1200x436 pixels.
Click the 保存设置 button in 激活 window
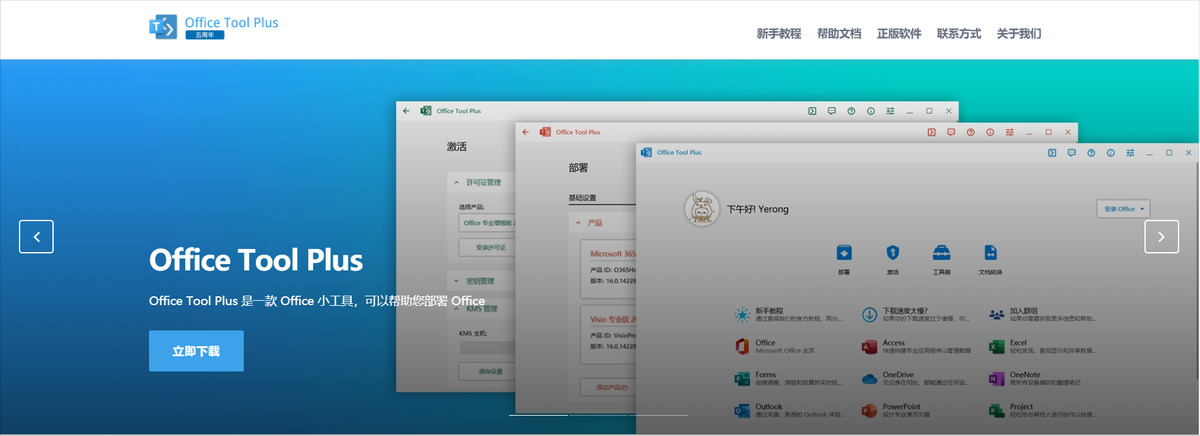click(487, 371)
